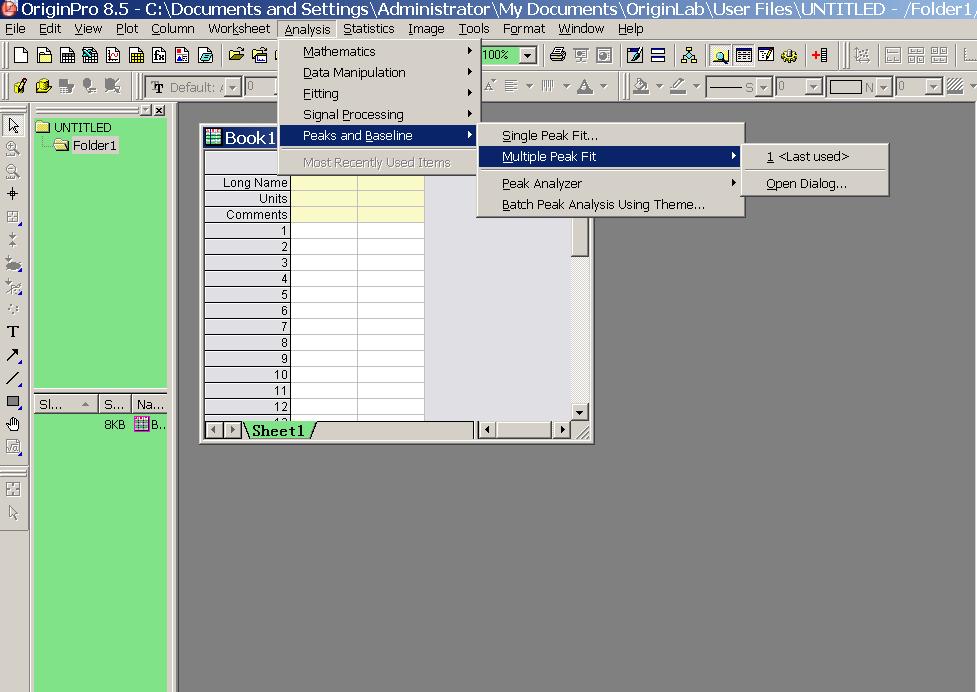Select the Zoom Out tool
The height and width of the screenshot is (692, 977).
pyautogui.click(x=13, y=171)
